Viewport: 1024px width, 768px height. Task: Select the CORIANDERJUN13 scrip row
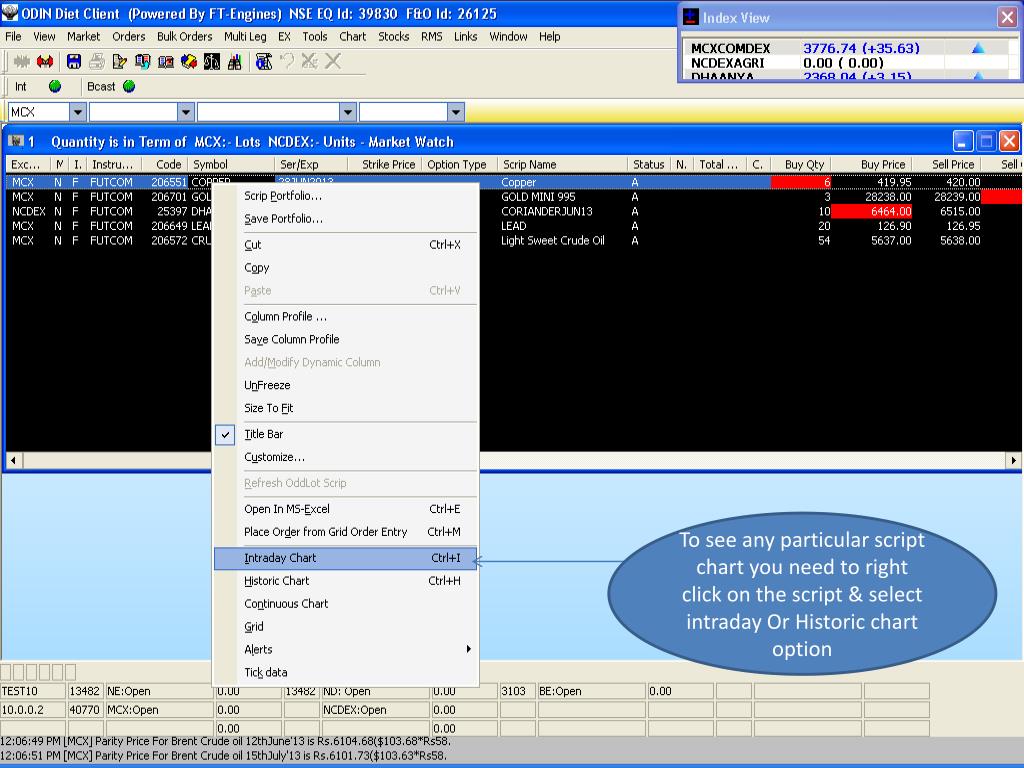pos(513,211)
